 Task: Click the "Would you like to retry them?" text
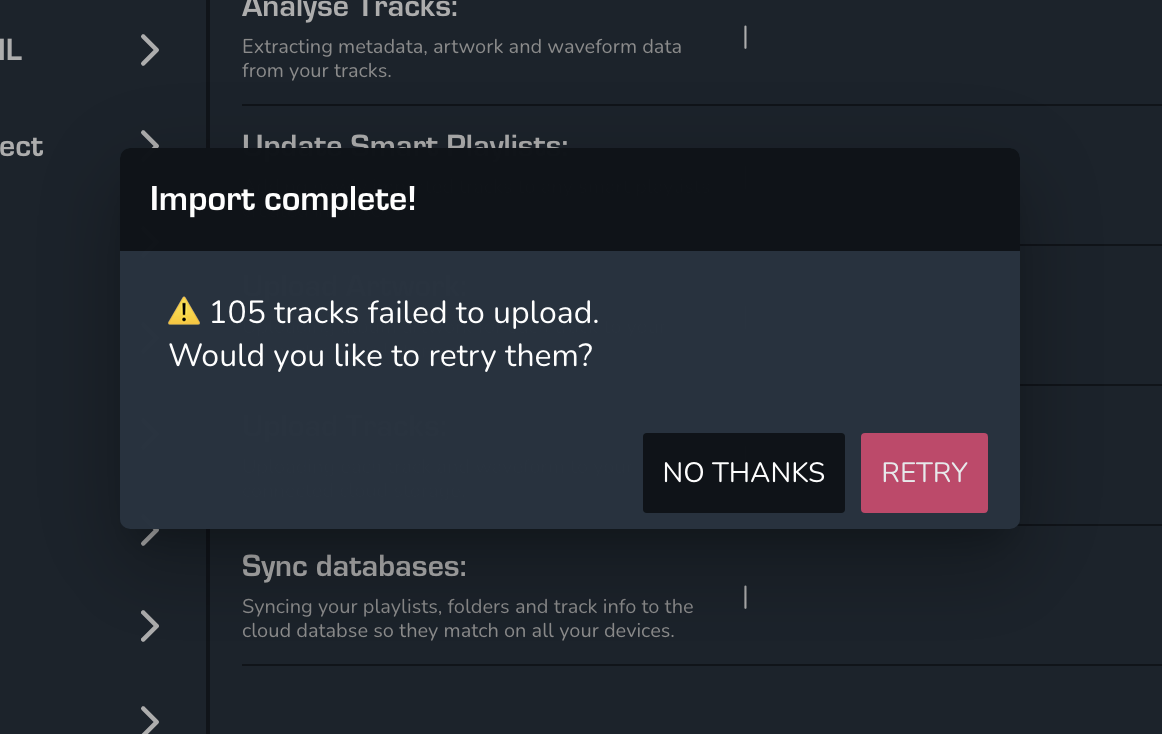[x=381, y=355]
